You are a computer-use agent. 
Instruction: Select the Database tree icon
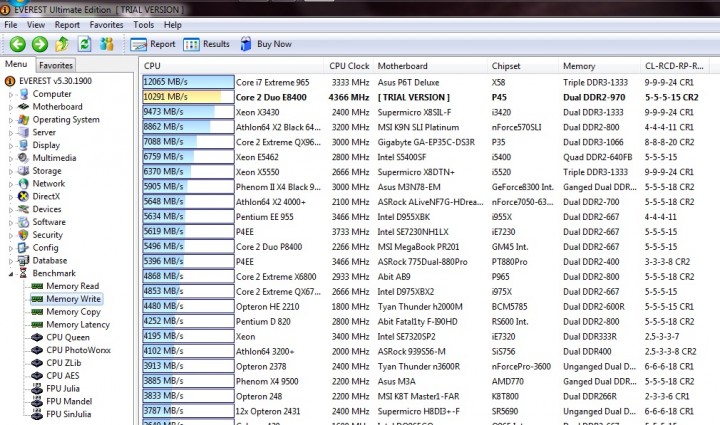[23, 260]
